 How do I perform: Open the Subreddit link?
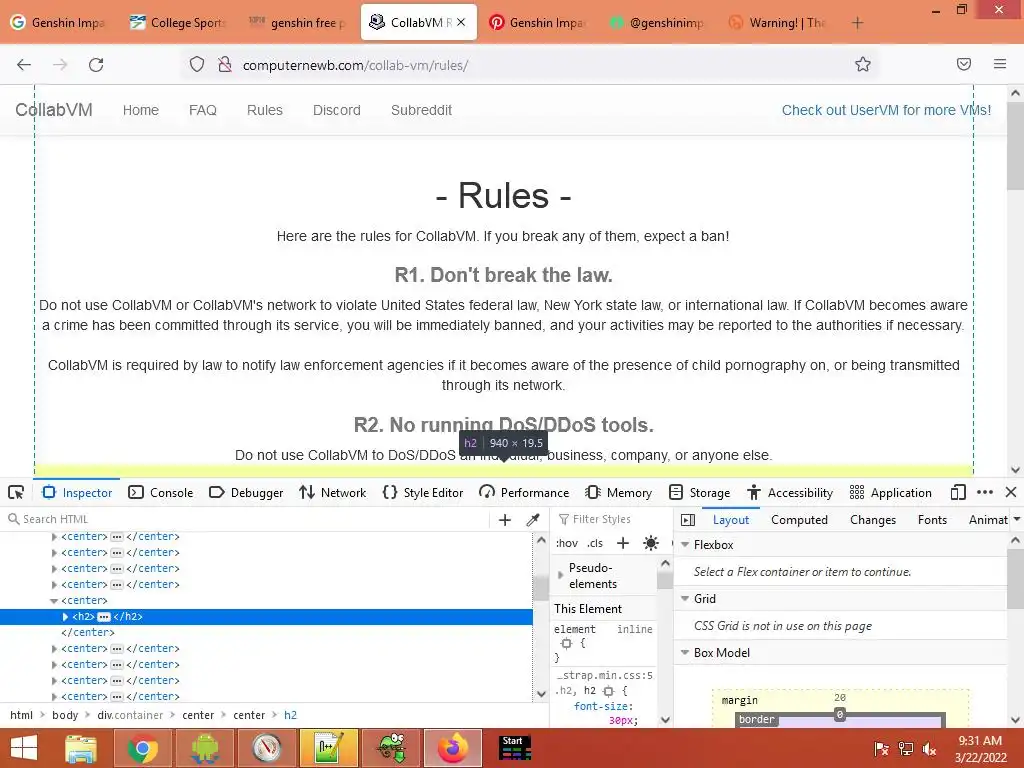[421, 110]
